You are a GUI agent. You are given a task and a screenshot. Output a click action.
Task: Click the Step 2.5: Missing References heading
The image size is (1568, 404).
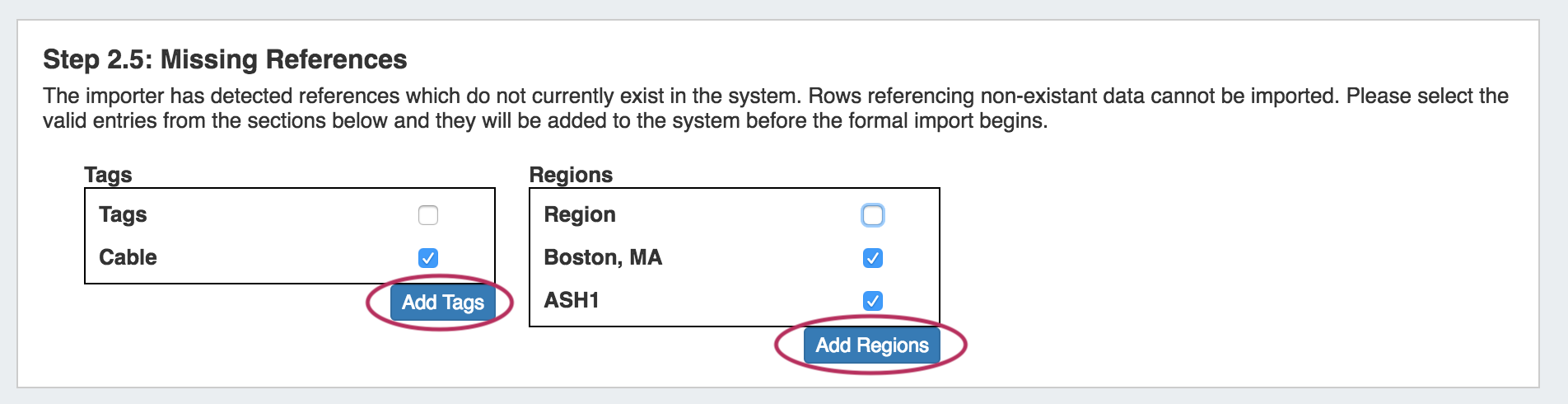click(225, 59)
